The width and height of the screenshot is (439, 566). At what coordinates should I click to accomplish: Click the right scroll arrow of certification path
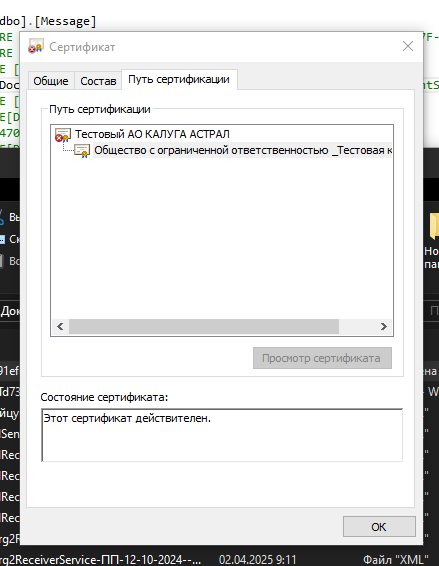[383, 327]
